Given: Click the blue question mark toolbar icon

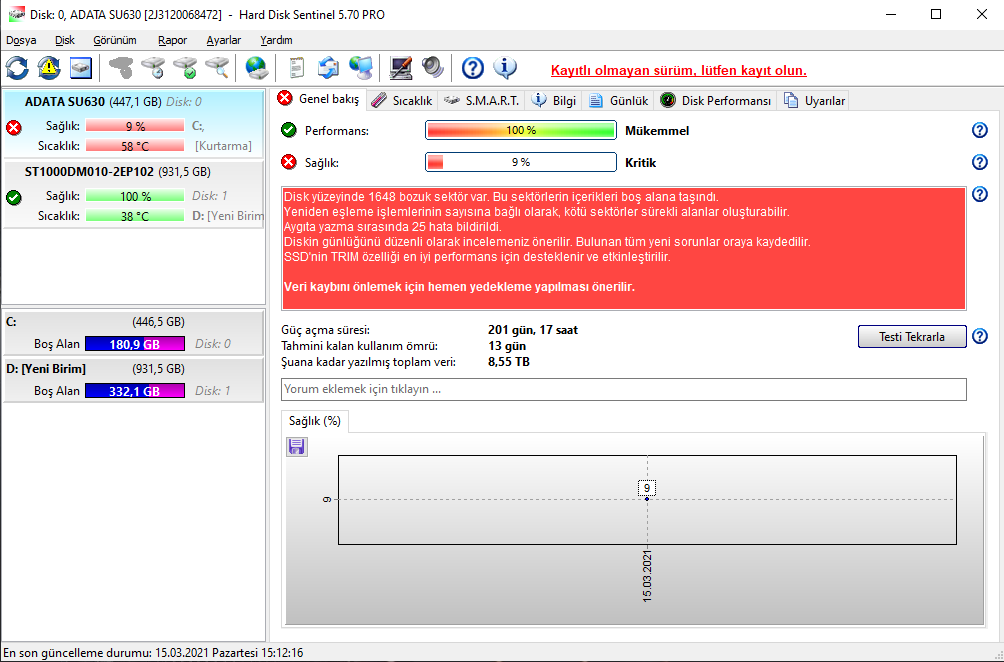Looking at the screenshot, I should tap(473, 68).
